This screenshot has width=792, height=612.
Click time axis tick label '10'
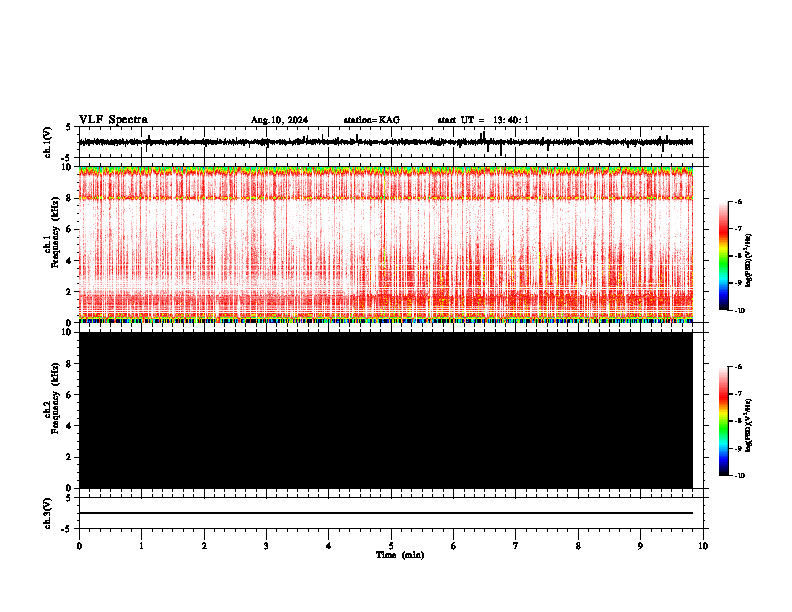(x=703, y=546)
